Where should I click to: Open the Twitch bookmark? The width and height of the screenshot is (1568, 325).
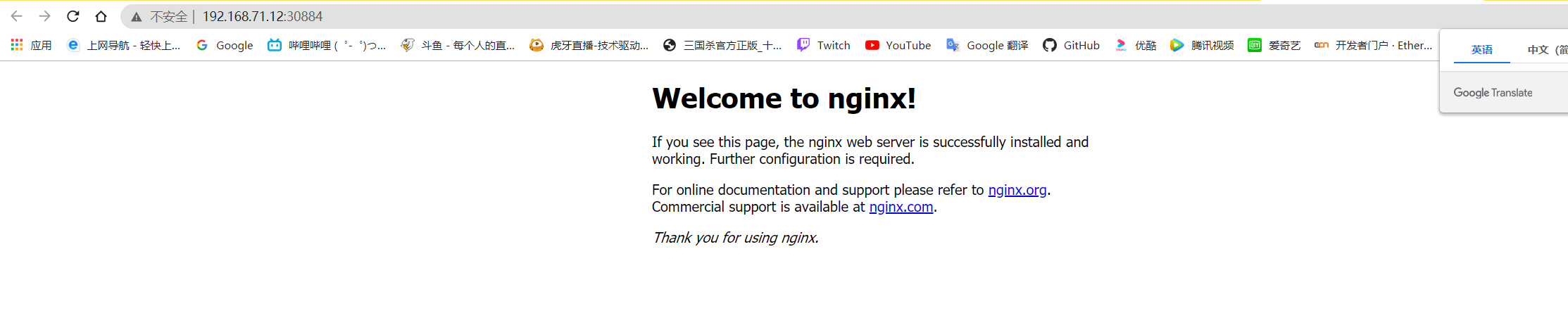click(823, 45)
